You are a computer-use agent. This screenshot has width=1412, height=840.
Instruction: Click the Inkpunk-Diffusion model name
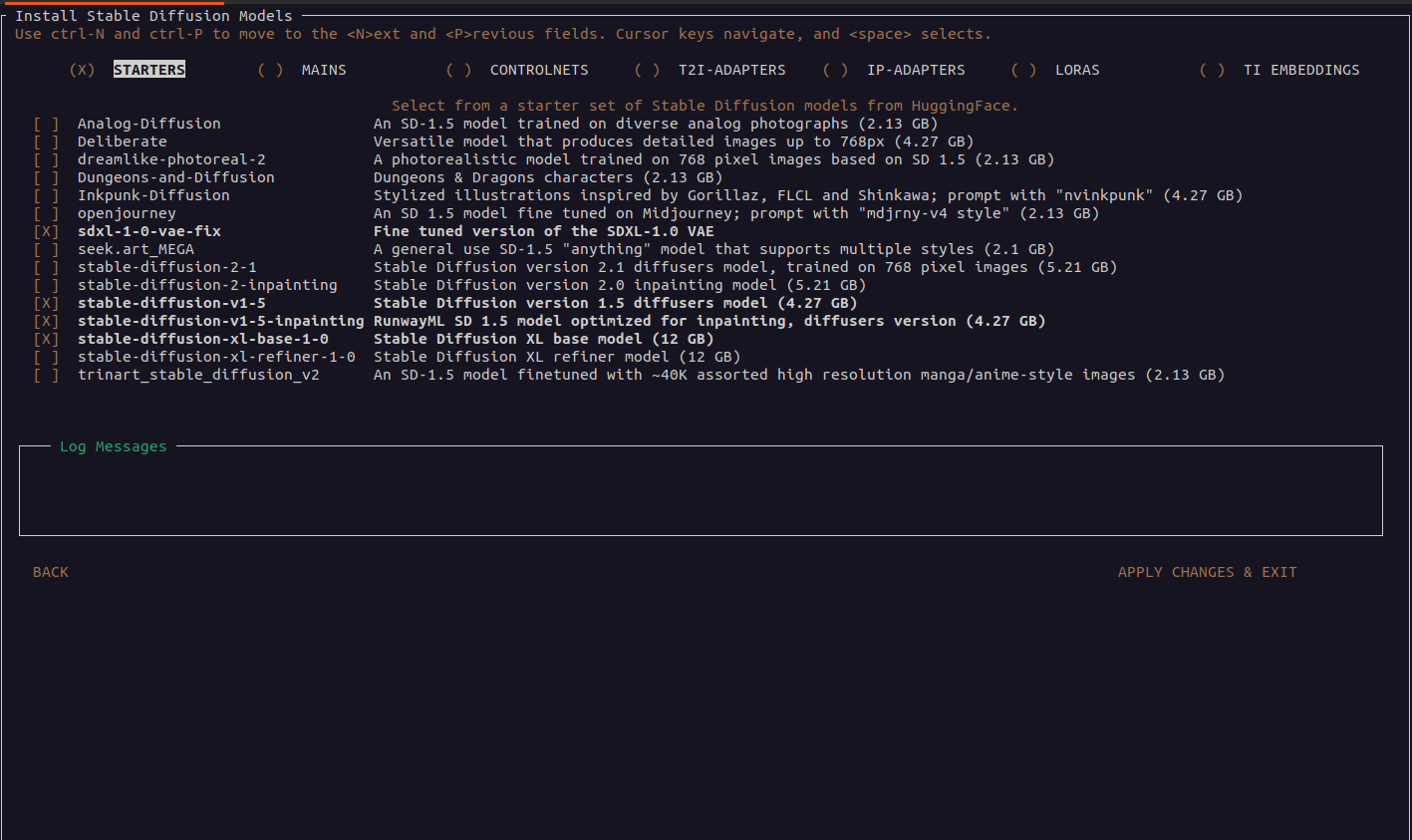[x=153, y=195]
